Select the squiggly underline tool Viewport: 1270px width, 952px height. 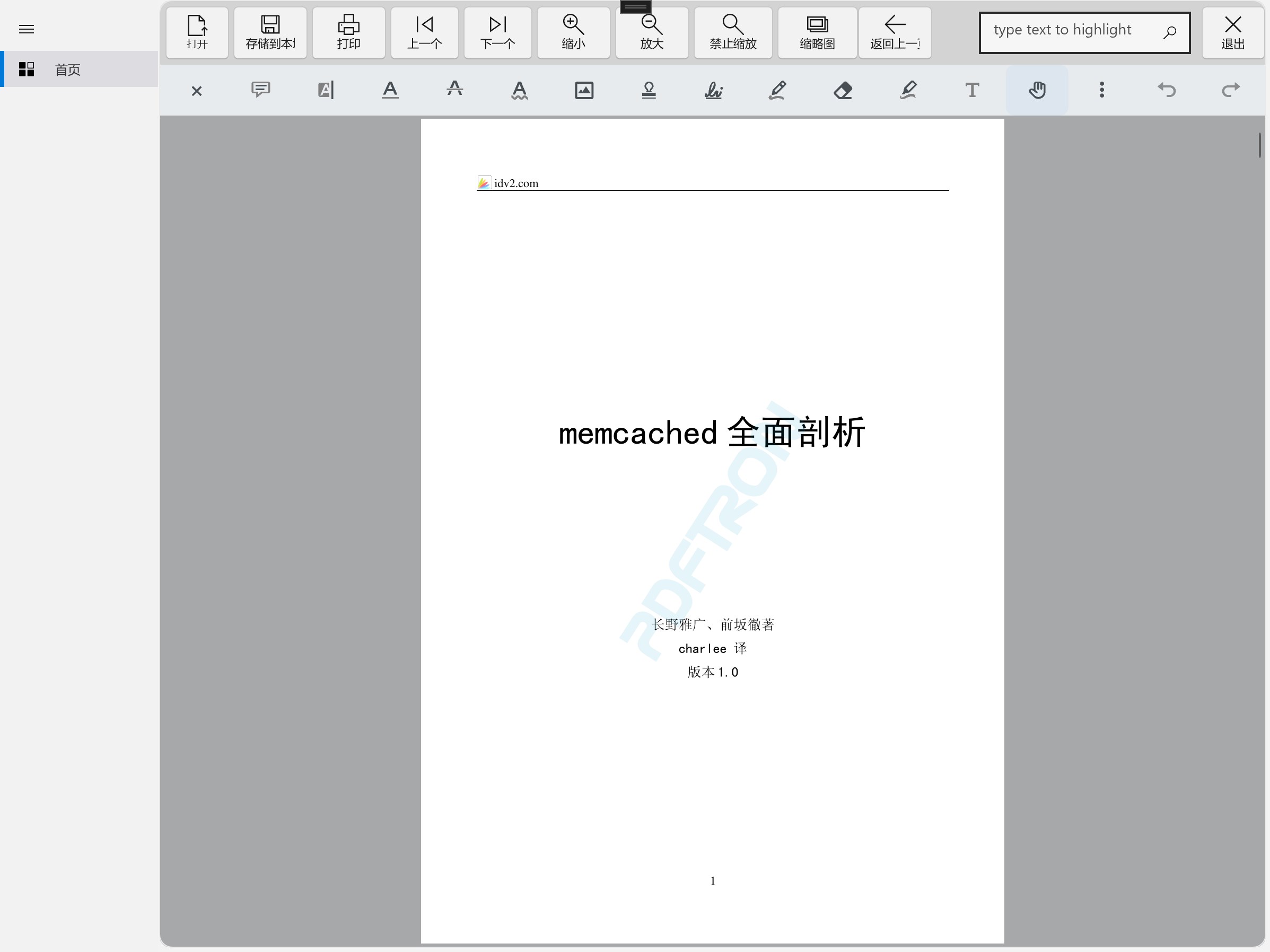[x=520, y=90]
